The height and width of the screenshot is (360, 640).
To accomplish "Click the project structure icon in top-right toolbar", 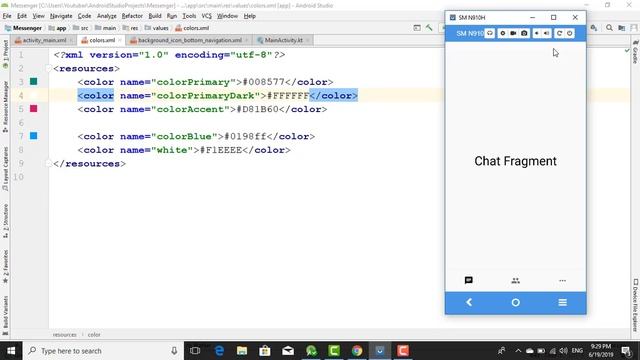I will 621,28.
